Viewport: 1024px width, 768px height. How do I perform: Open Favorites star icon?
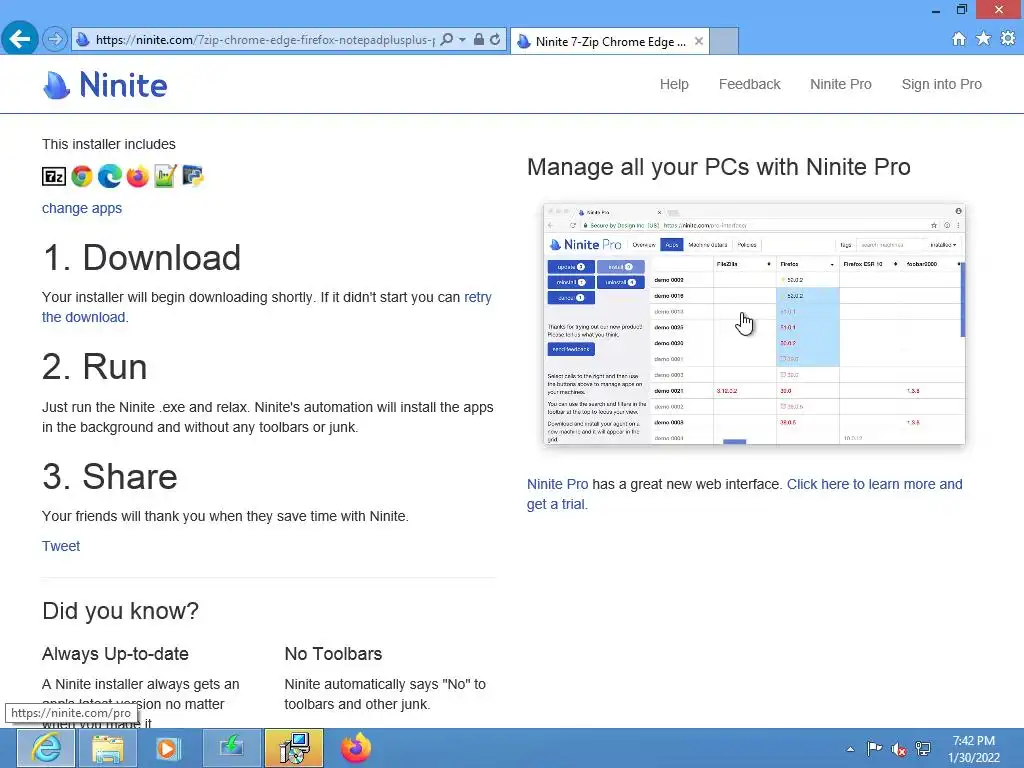coord(984,39)
